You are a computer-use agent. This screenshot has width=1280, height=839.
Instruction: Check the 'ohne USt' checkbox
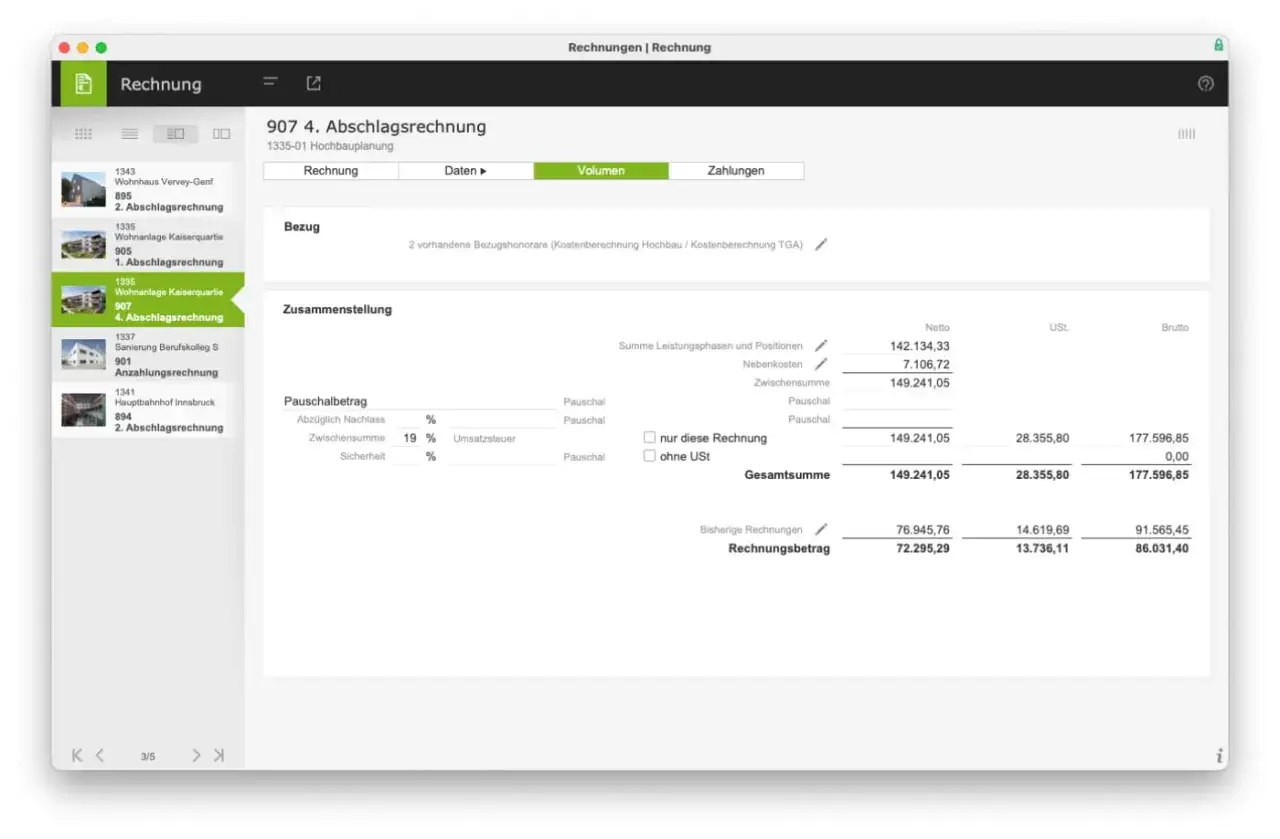pos(650,456)
